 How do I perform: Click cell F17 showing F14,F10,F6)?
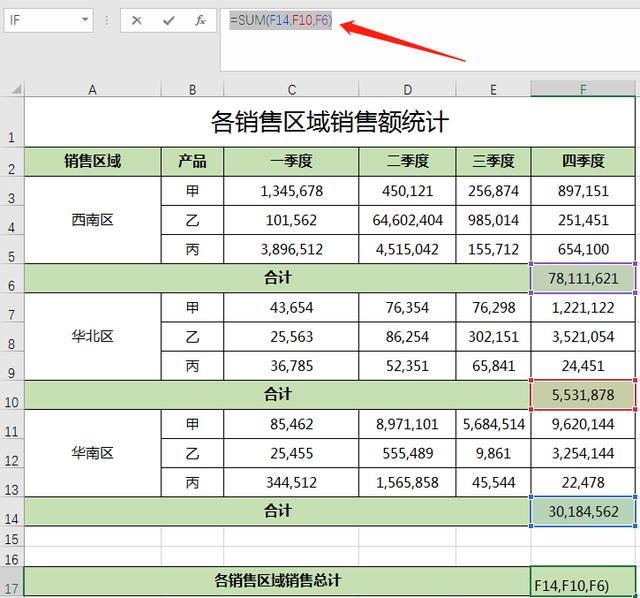(x=583, y=581)
